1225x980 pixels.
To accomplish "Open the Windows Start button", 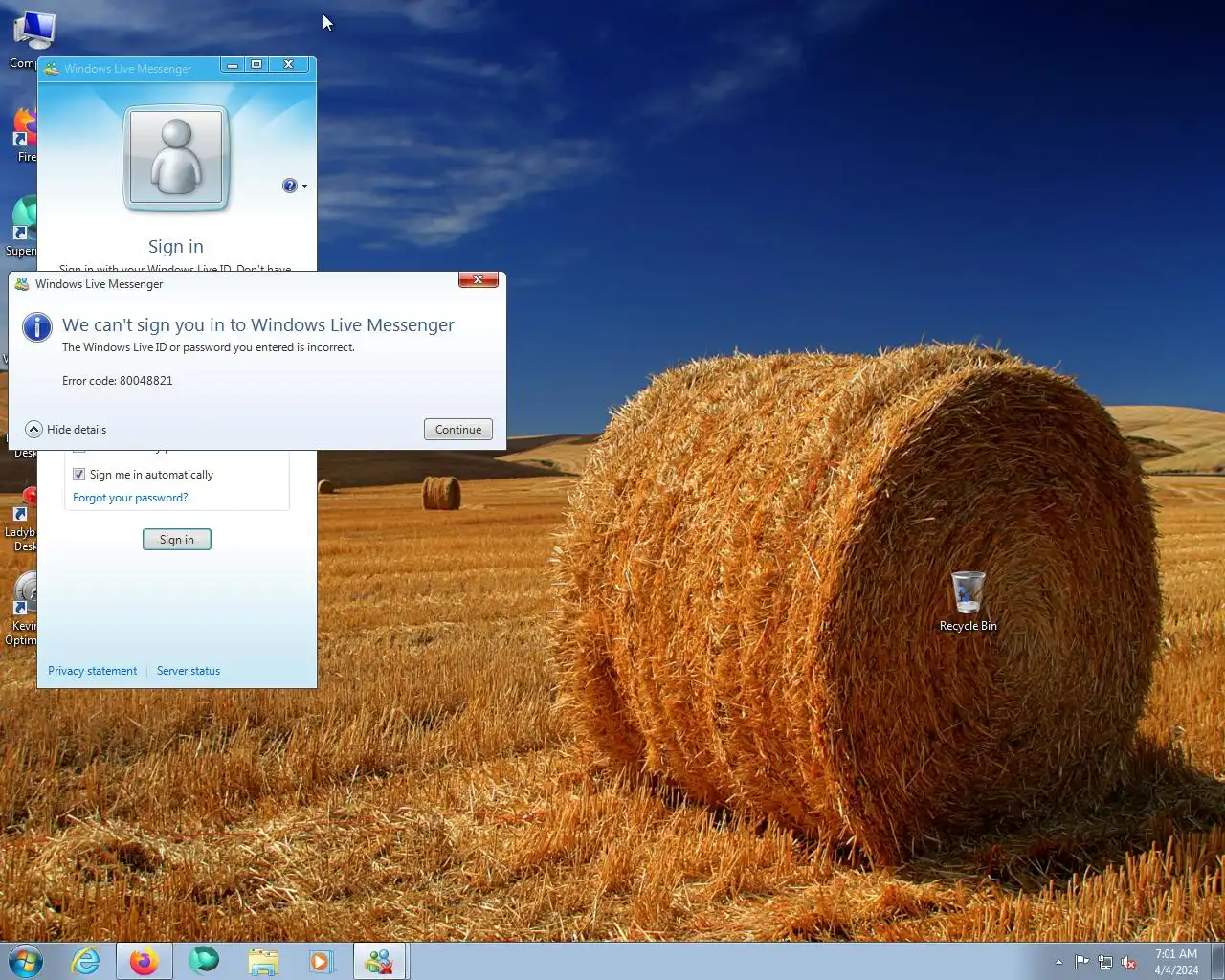I will (27, 961).
